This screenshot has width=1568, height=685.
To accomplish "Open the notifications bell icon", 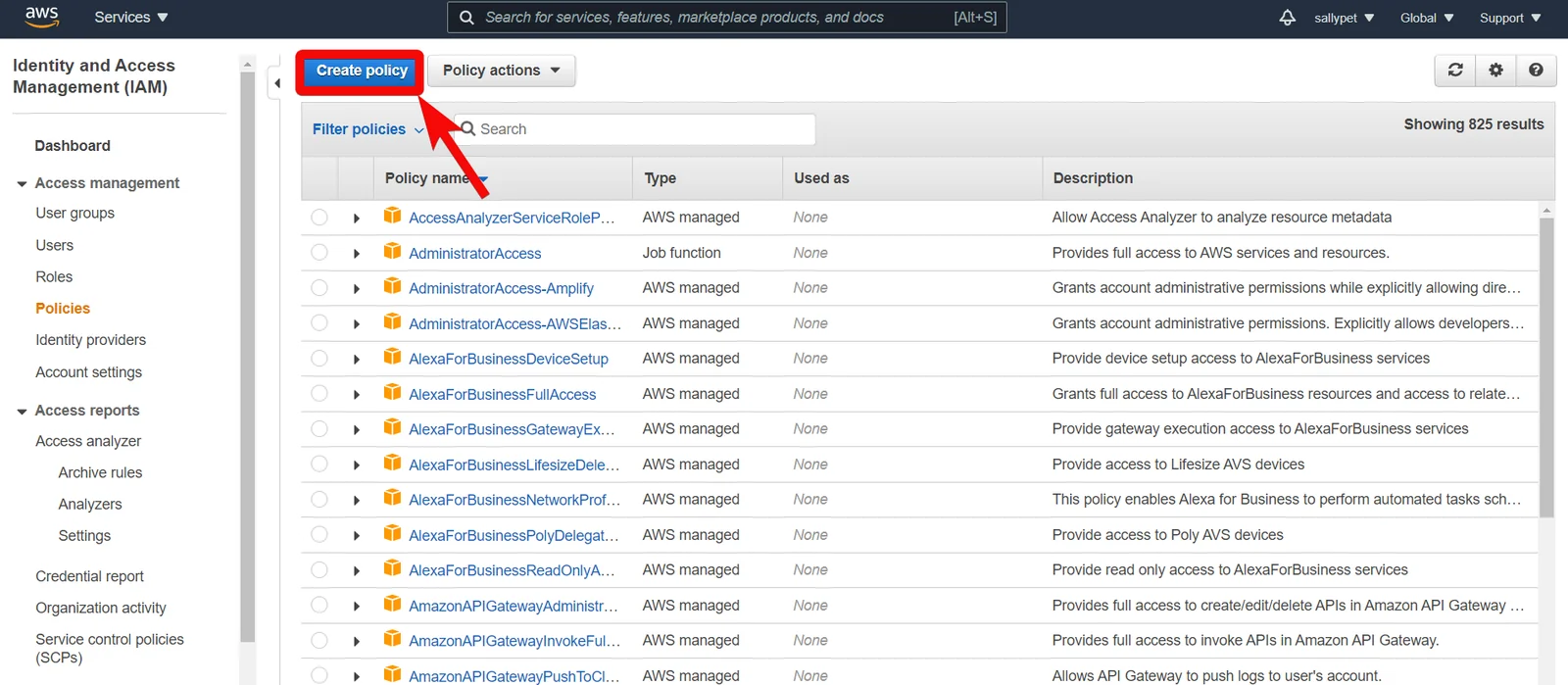I will (x=1287, y=18).
